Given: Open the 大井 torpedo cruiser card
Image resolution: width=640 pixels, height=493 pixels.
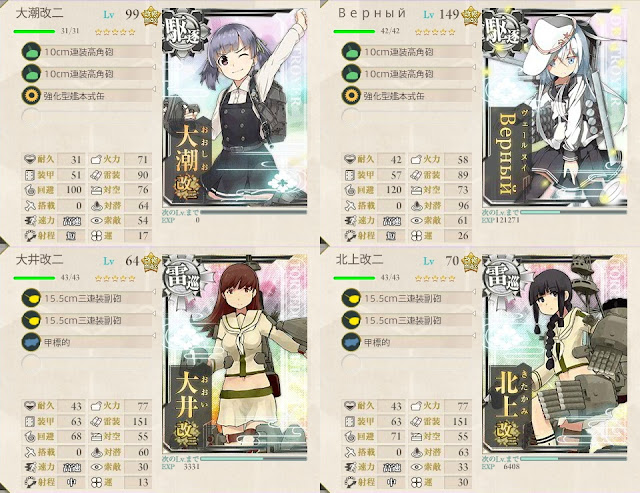Looking at the screenshot, I should 235,354.
